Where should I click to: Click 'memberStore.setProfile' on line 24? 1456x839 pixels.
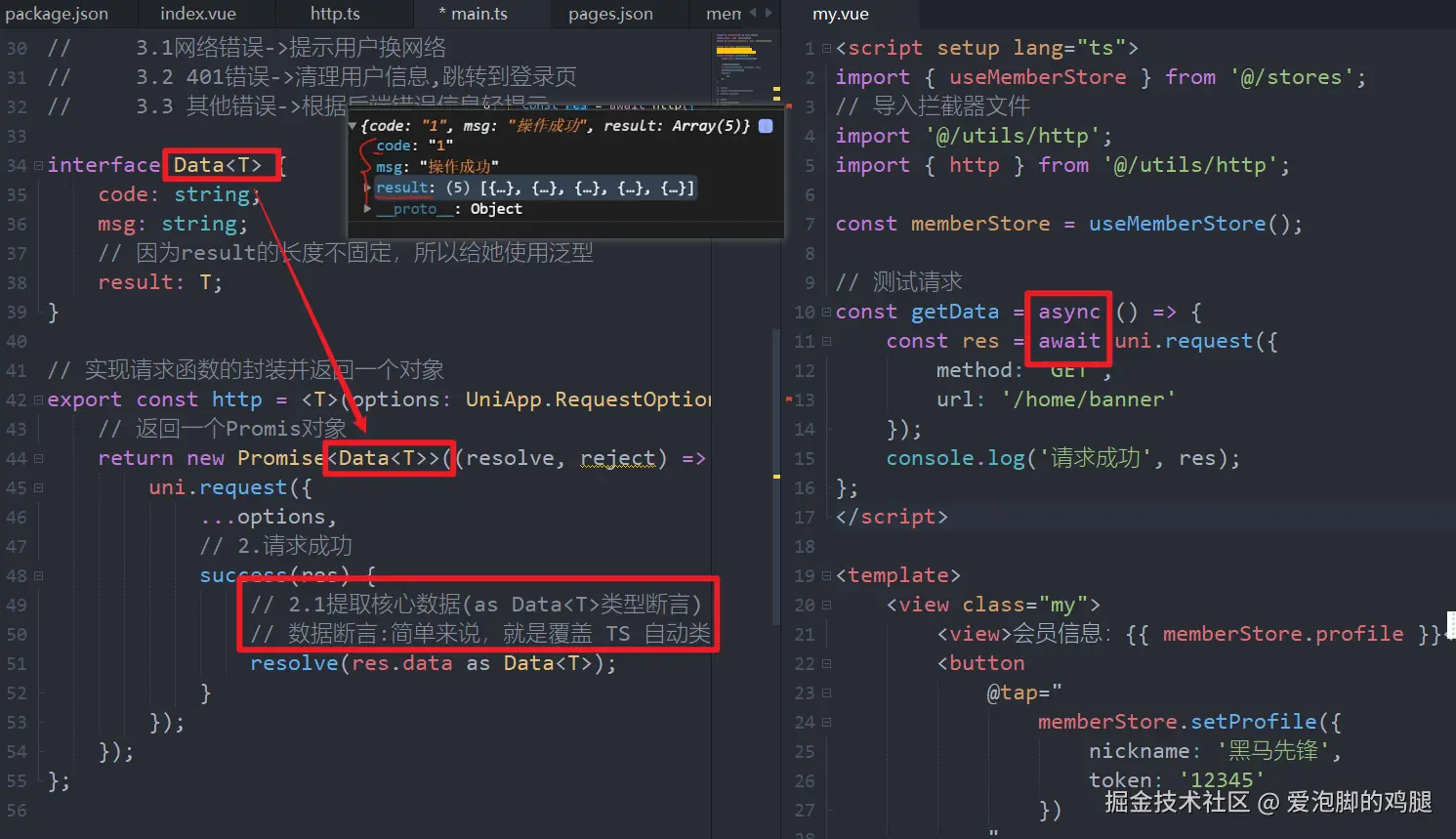point(1178,722)
